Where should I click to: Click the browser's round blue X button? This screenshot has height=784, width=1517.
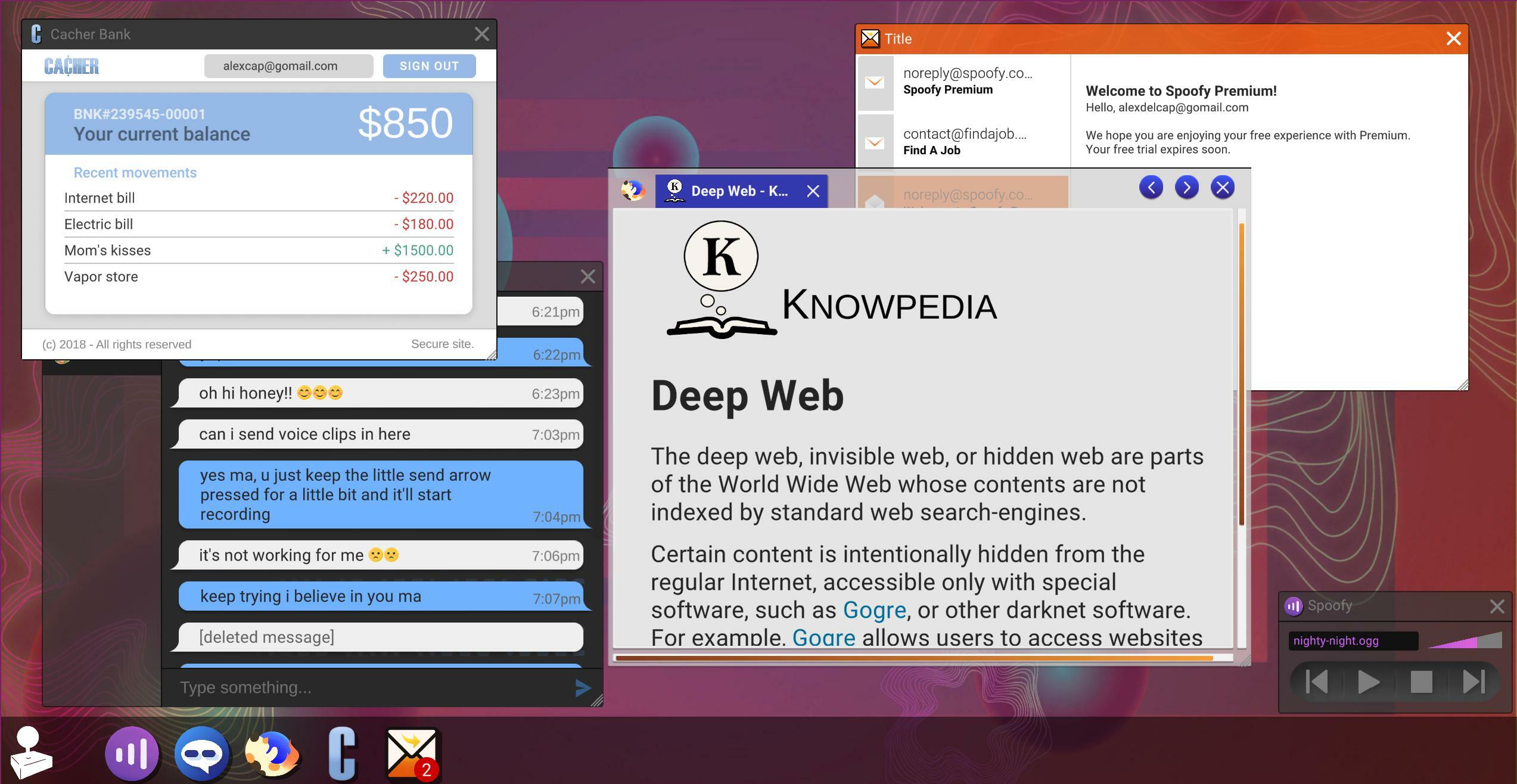[1222, 188]
